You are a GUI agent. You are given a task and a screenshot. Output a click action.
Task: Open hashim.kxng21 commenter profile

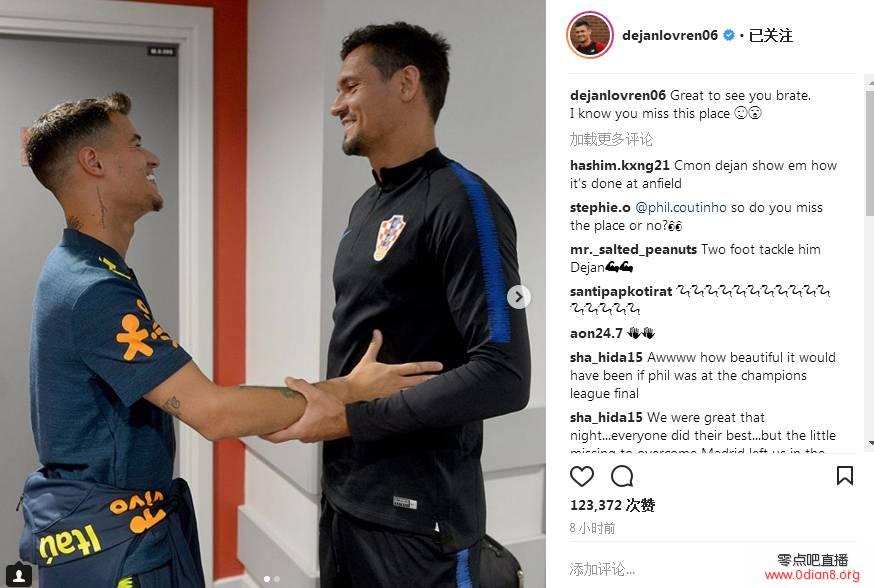pos(619,166)
